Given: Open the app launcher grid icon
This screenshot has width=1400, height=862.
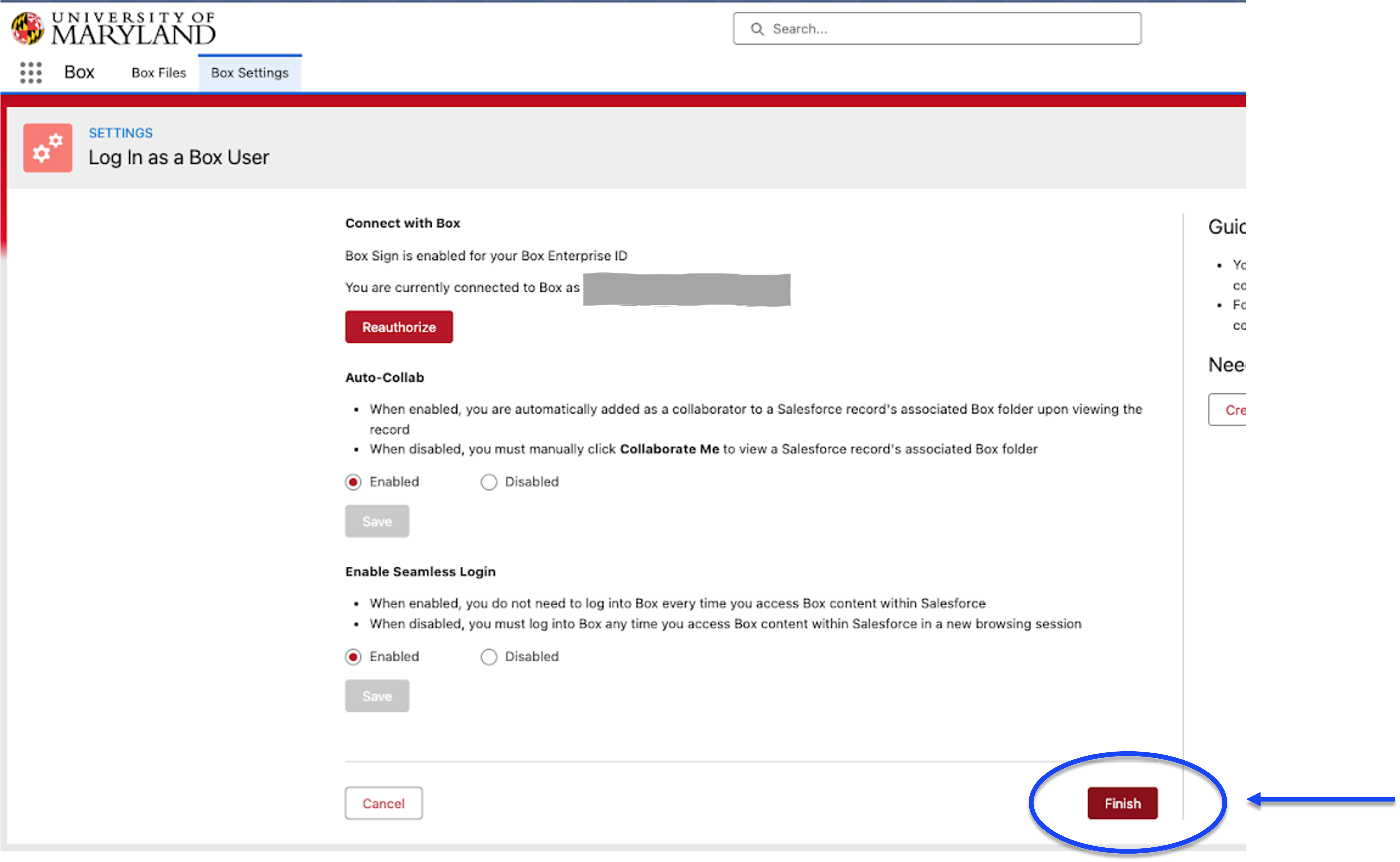Looking at the screenshot, I should pos(31,72).
